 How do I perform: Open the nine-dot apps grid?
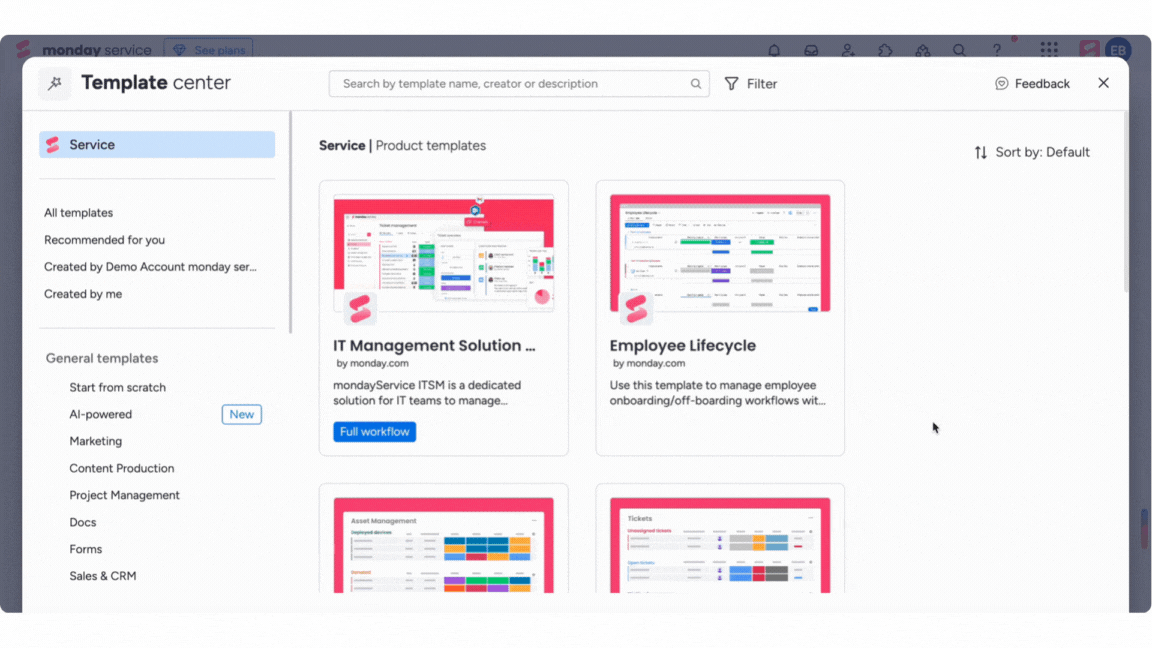[1049, 49]
